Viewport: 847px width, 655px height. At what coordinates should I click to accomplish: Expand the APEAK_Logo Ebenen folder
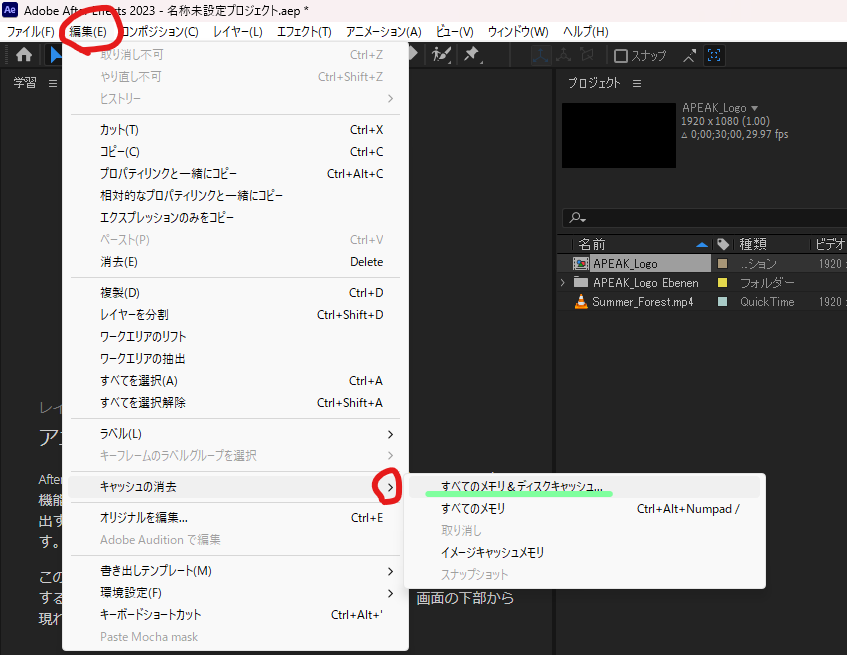[x=562, y=282]
